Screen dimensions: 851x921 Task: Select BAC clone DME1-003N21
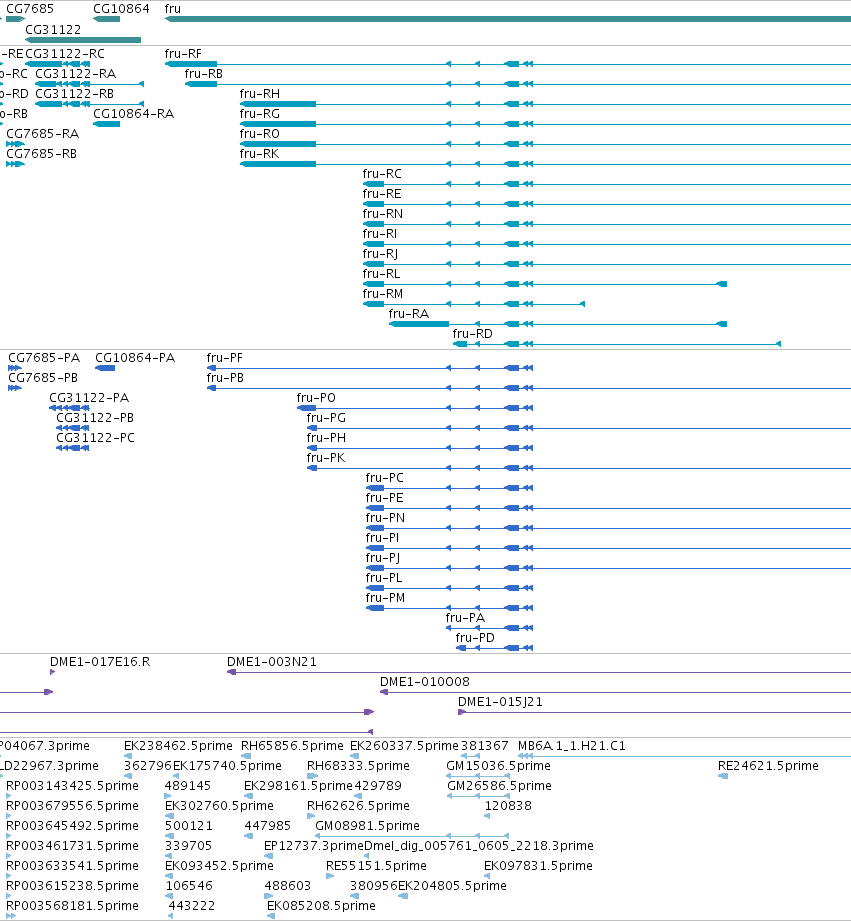(271, 661)
